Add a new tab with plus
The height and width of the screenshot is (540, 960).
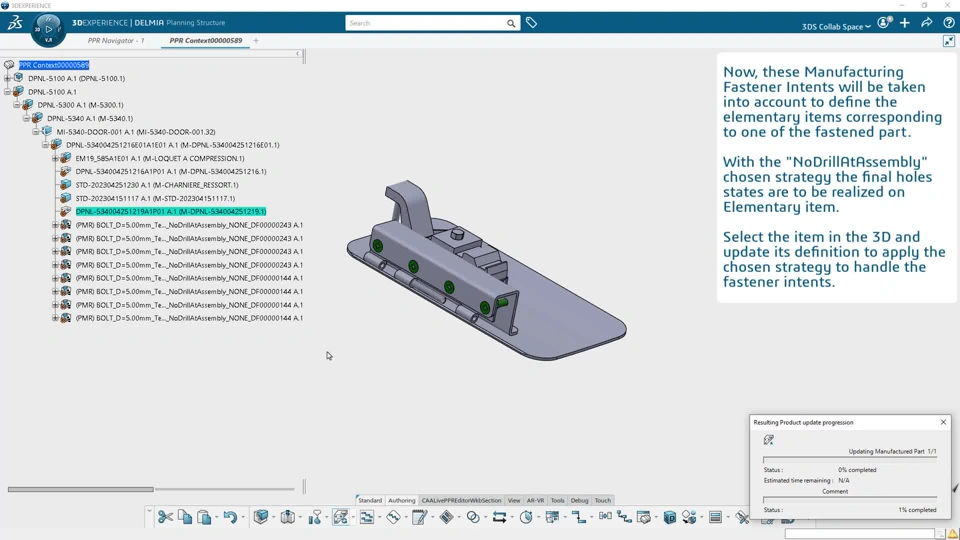pos(256,40)
